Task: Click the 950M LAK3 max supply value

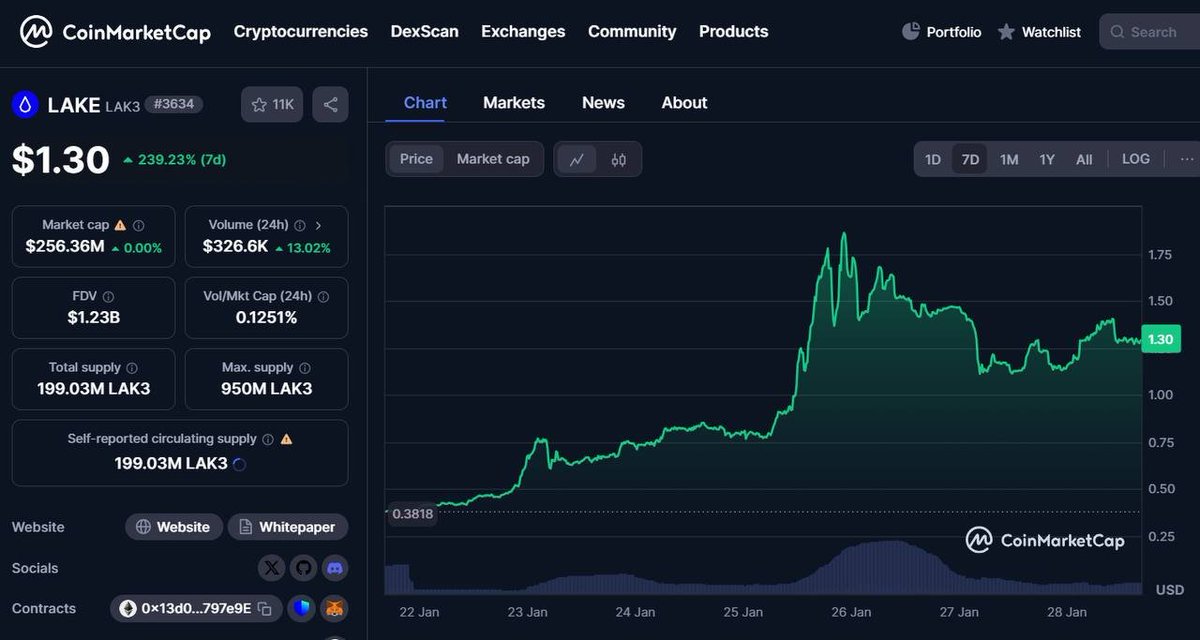Action: point(267,388)
